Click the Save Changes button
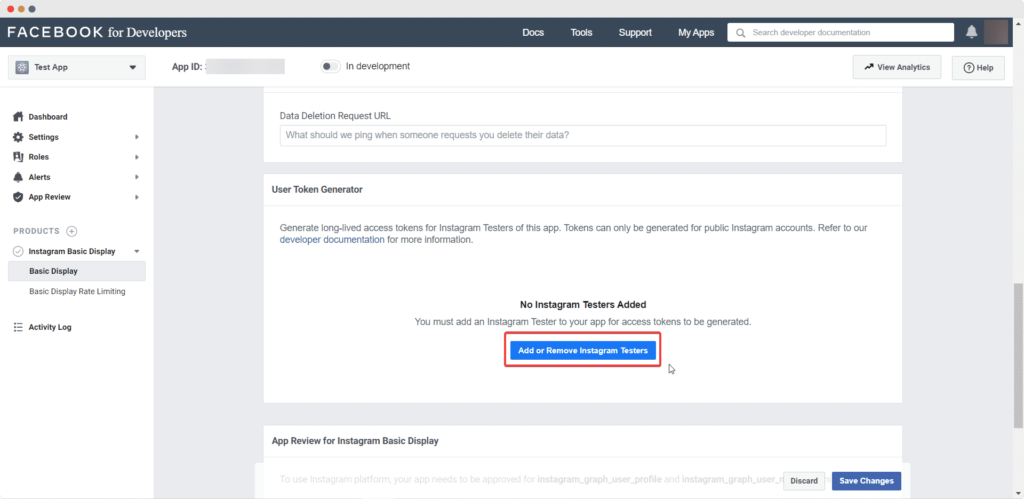The width and height of the screenshot is (1024, 499). tap(867, 481)
